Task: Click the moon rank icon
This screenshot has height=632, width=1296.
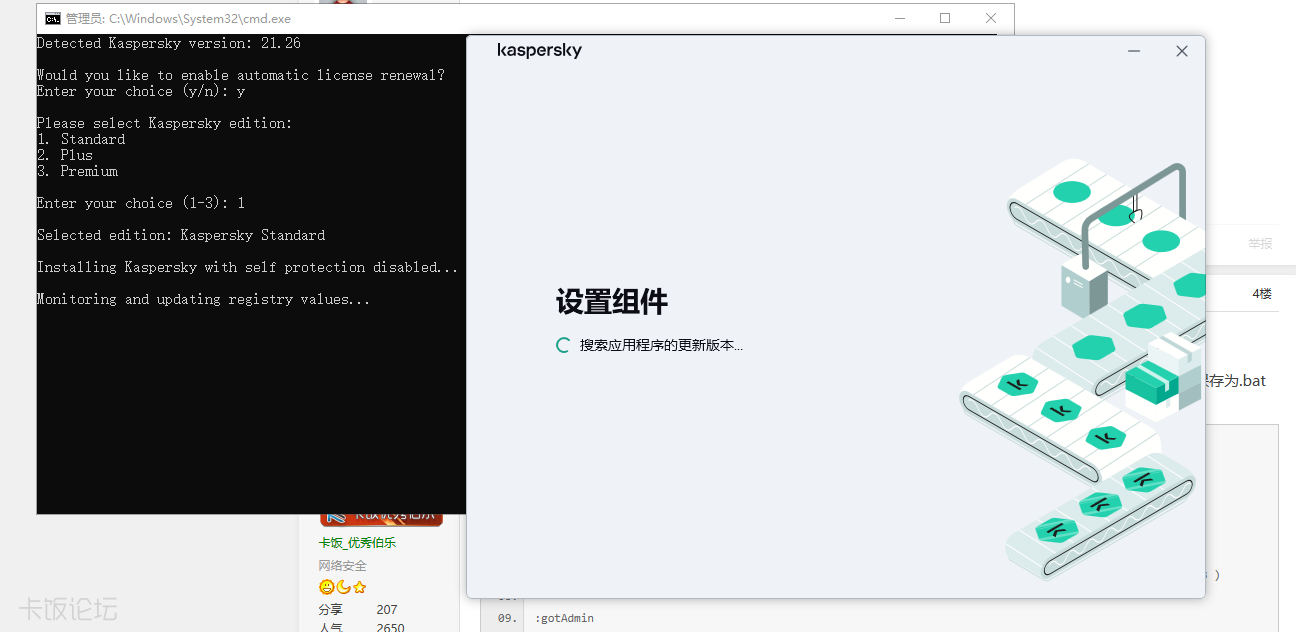Action: 343,587
